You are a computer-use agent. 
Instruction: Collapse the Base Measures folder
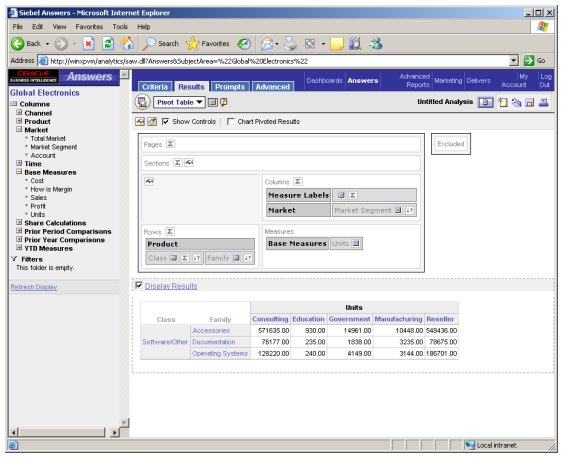pos(19,172)
